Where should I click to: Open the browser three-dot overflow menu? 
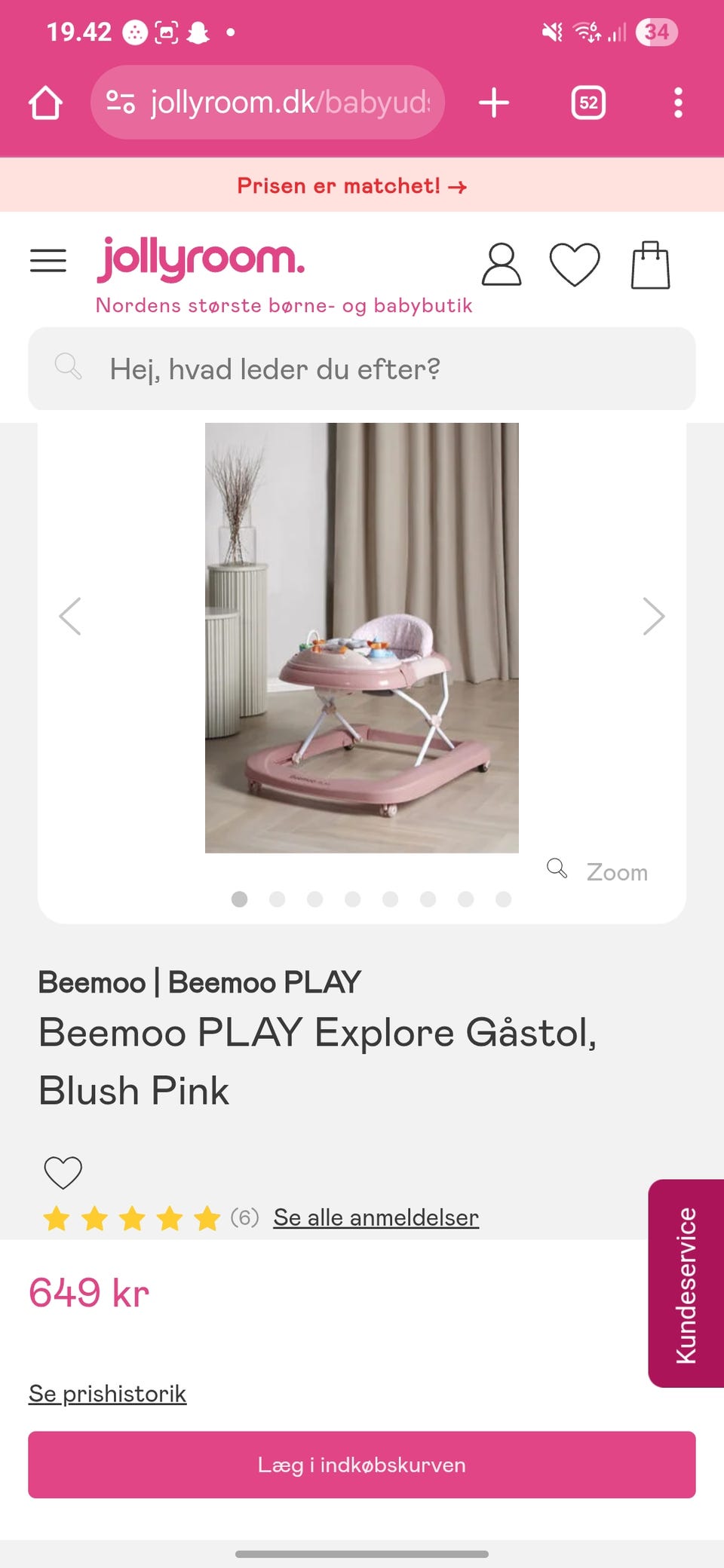click(x=678, y=103)
